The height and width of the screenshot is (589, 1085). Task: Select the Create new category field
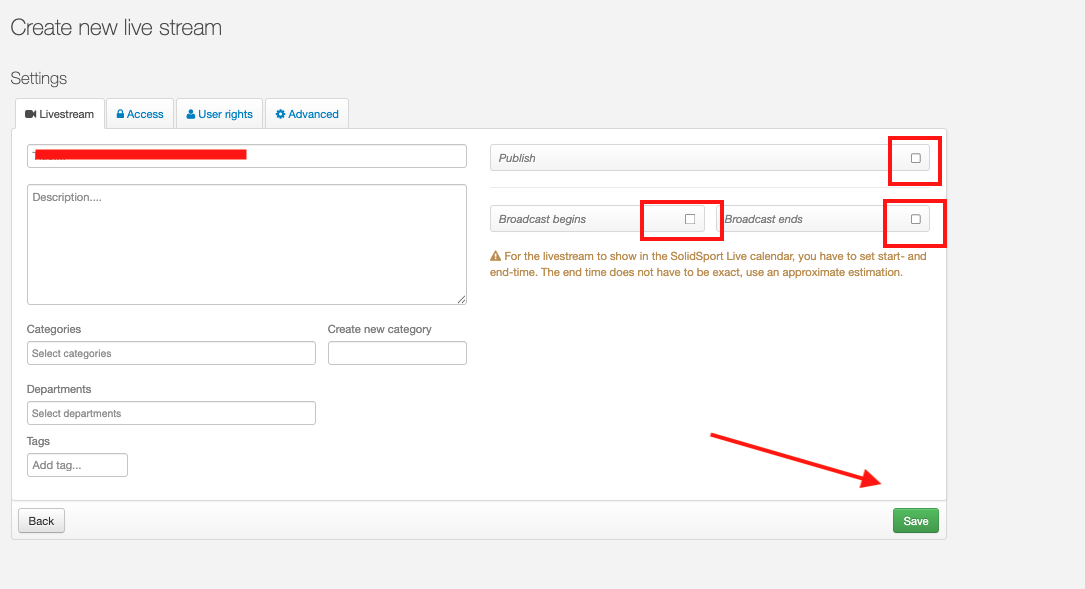397,353
